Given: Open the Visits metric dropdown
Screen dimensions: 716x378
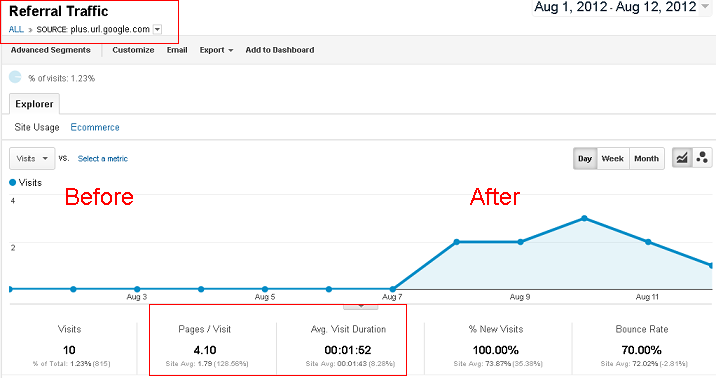Looking at the screenshot, I should (32, 158).
